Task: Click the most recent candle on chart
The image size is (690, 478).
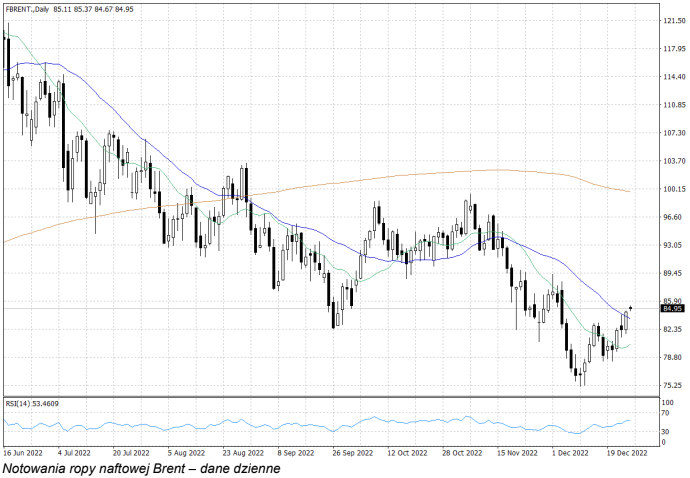Action: pos(630,309)
